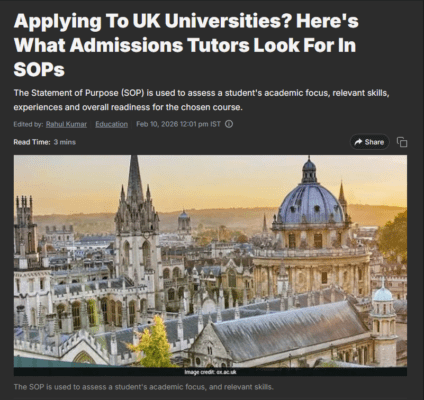
Task: Click the word 'SOPs' in the headline
Action: point(39,70)
